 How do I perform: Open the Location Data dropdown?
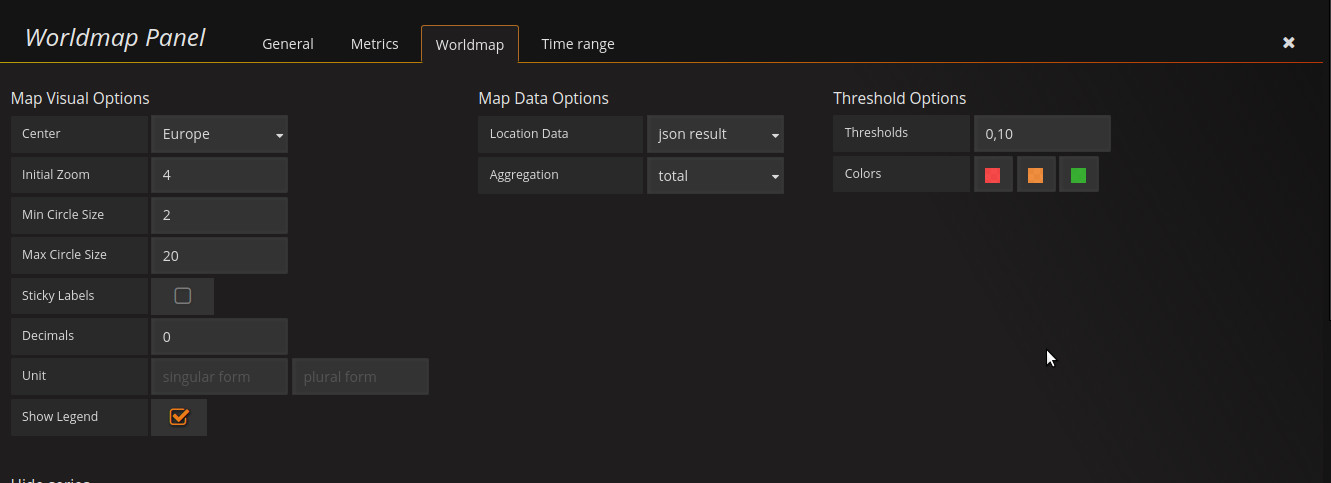(x=715, y=134)
